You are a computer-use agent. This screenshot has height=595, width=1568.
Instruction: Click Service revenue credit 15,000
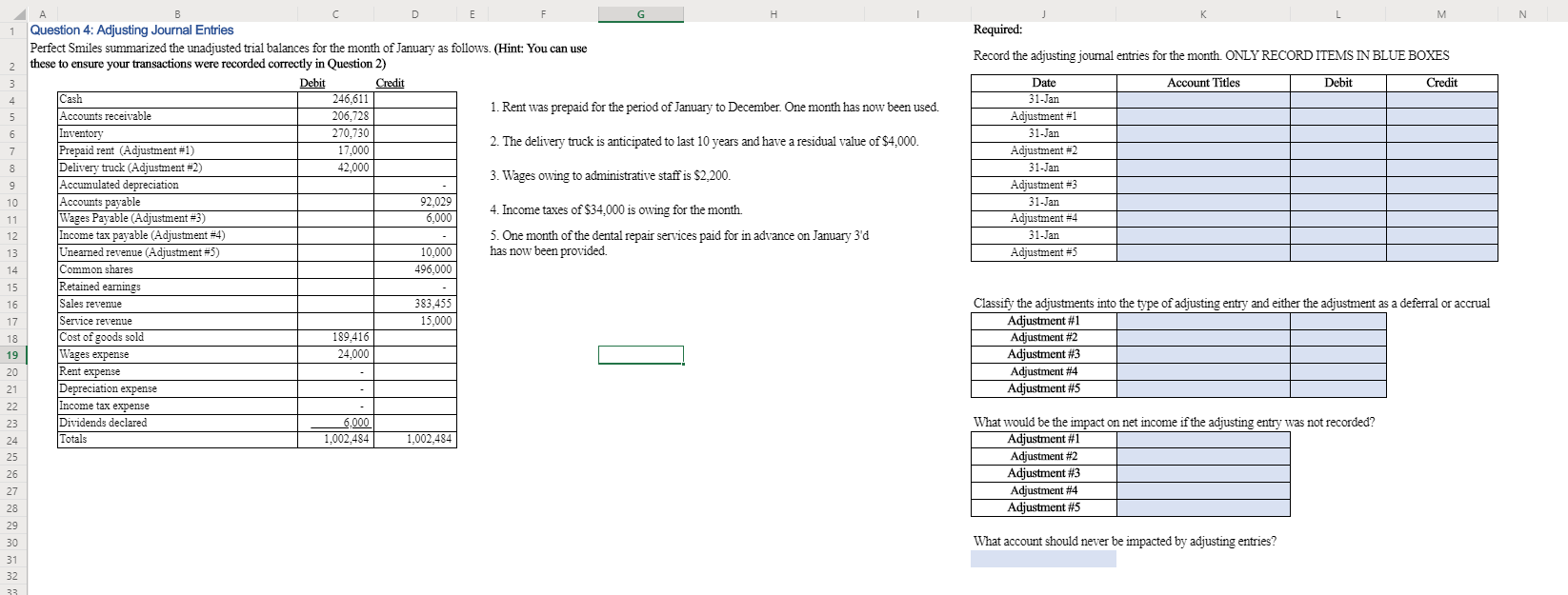[436, 321]
